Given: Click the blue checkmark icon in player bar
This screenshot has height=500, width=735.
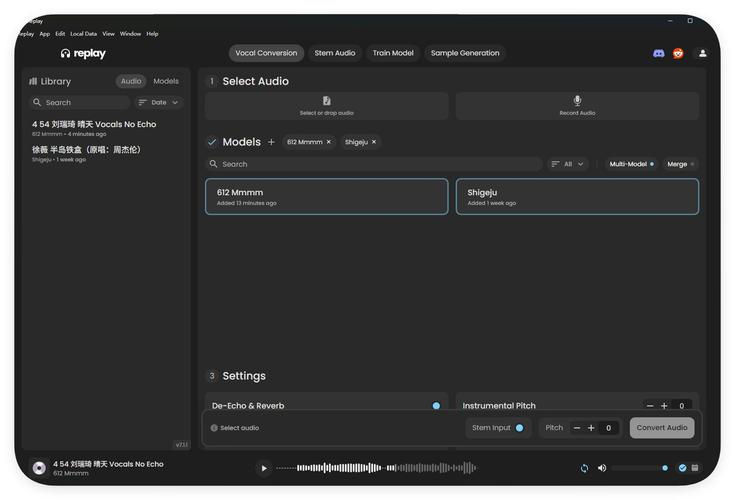Looking at the screenshot, I should (682, 468).
